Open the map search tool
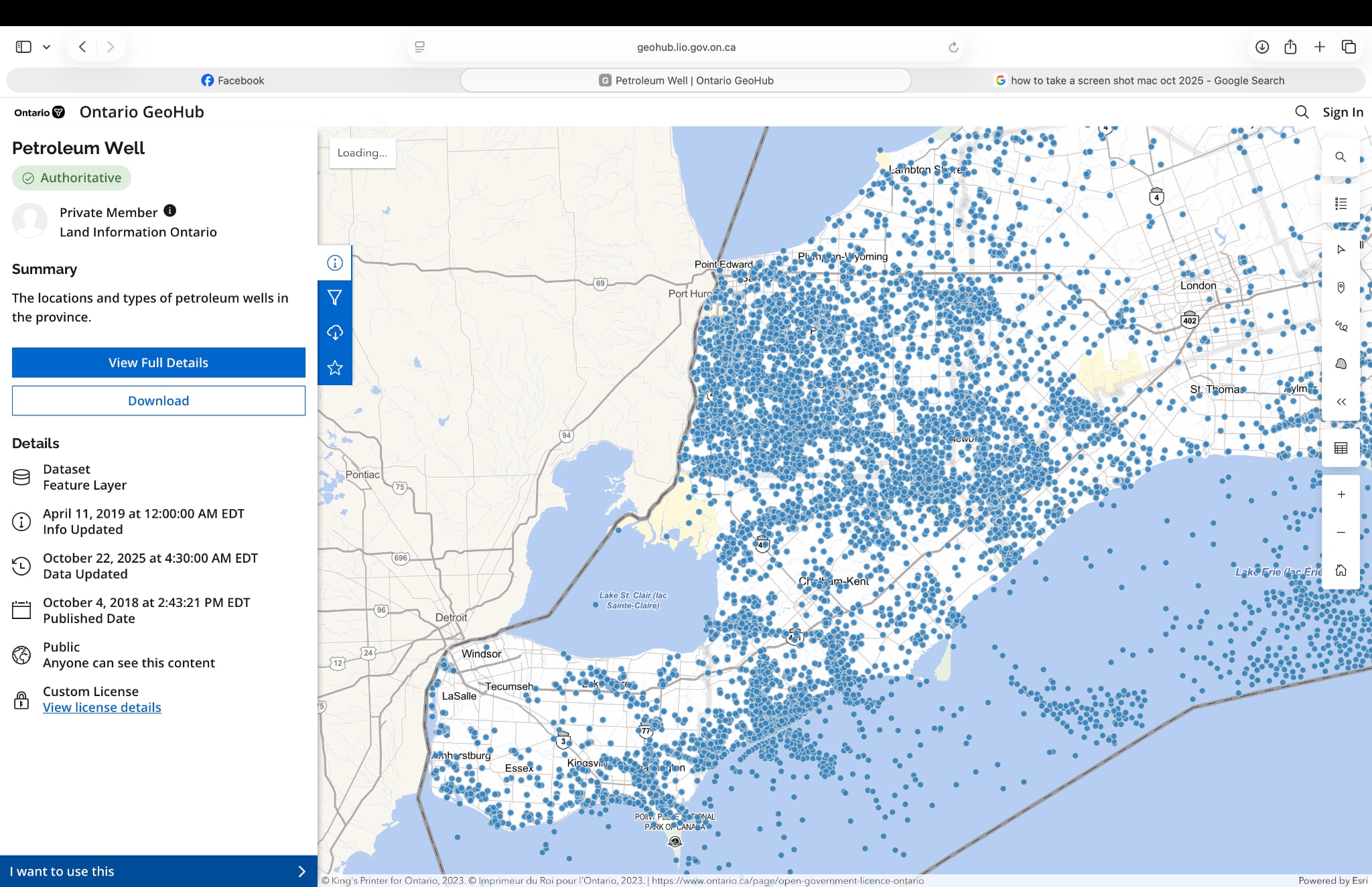This screenshot has height=887, width=1372. coord(1340,157)
